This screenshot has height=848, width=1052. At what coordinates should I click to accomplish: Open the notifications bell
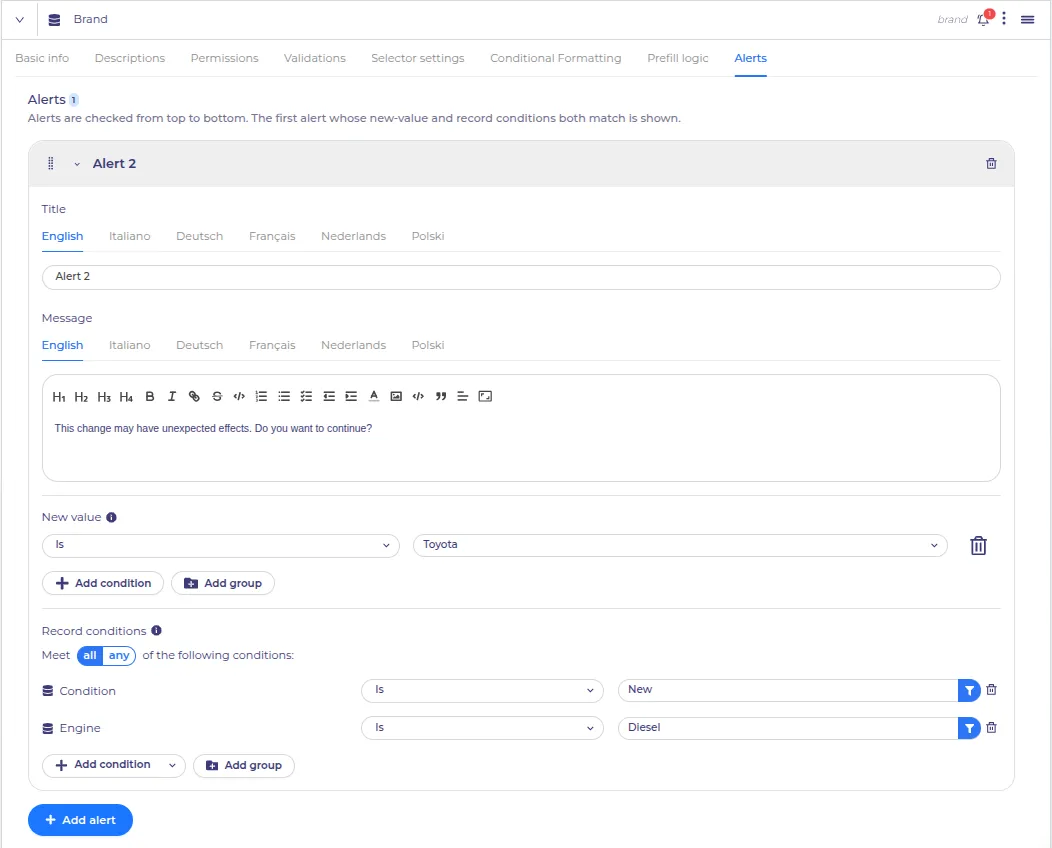tap(984, 19)
